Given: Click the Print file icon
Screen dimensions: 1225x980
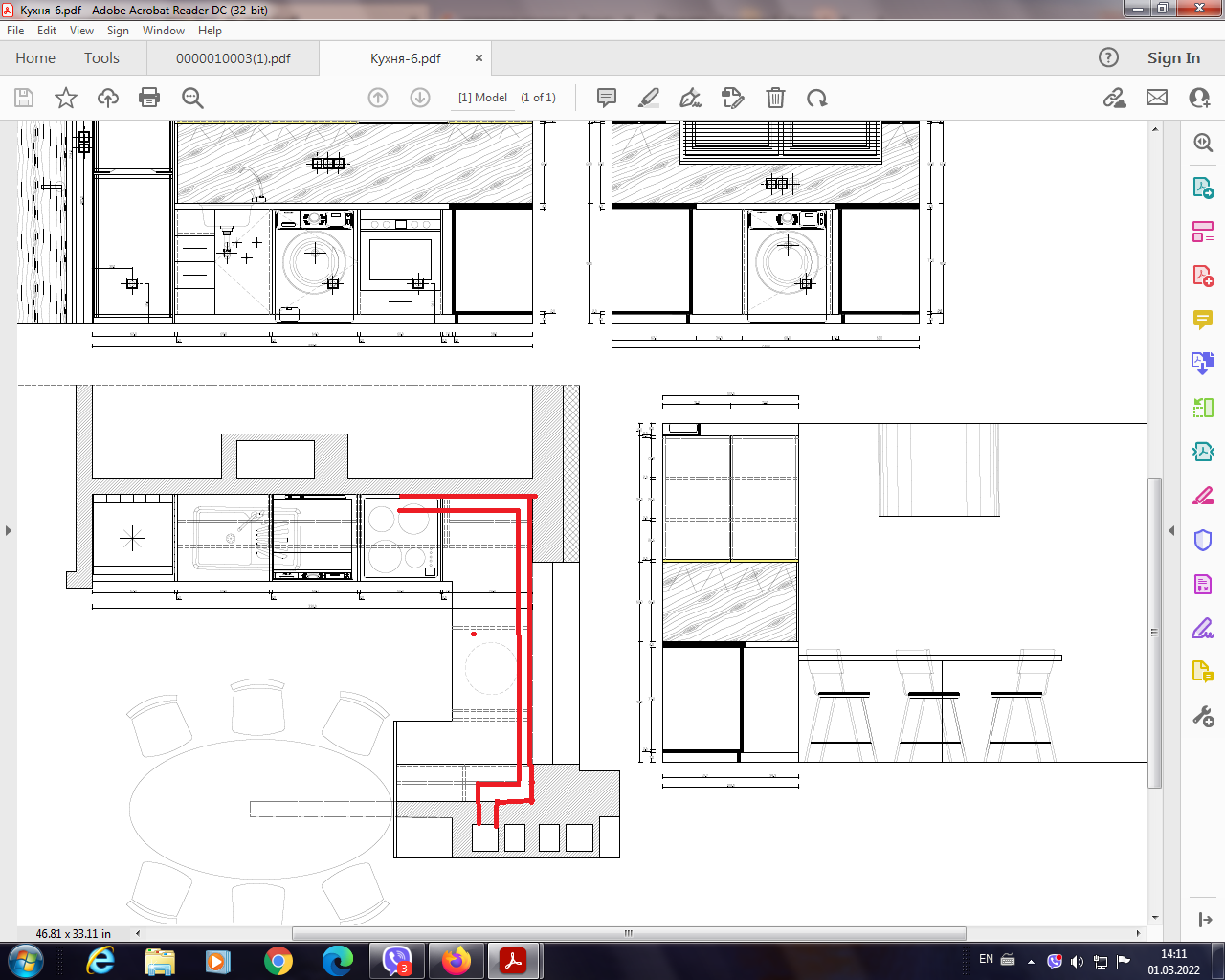Looking at the screenshot, I should (149, 98).
